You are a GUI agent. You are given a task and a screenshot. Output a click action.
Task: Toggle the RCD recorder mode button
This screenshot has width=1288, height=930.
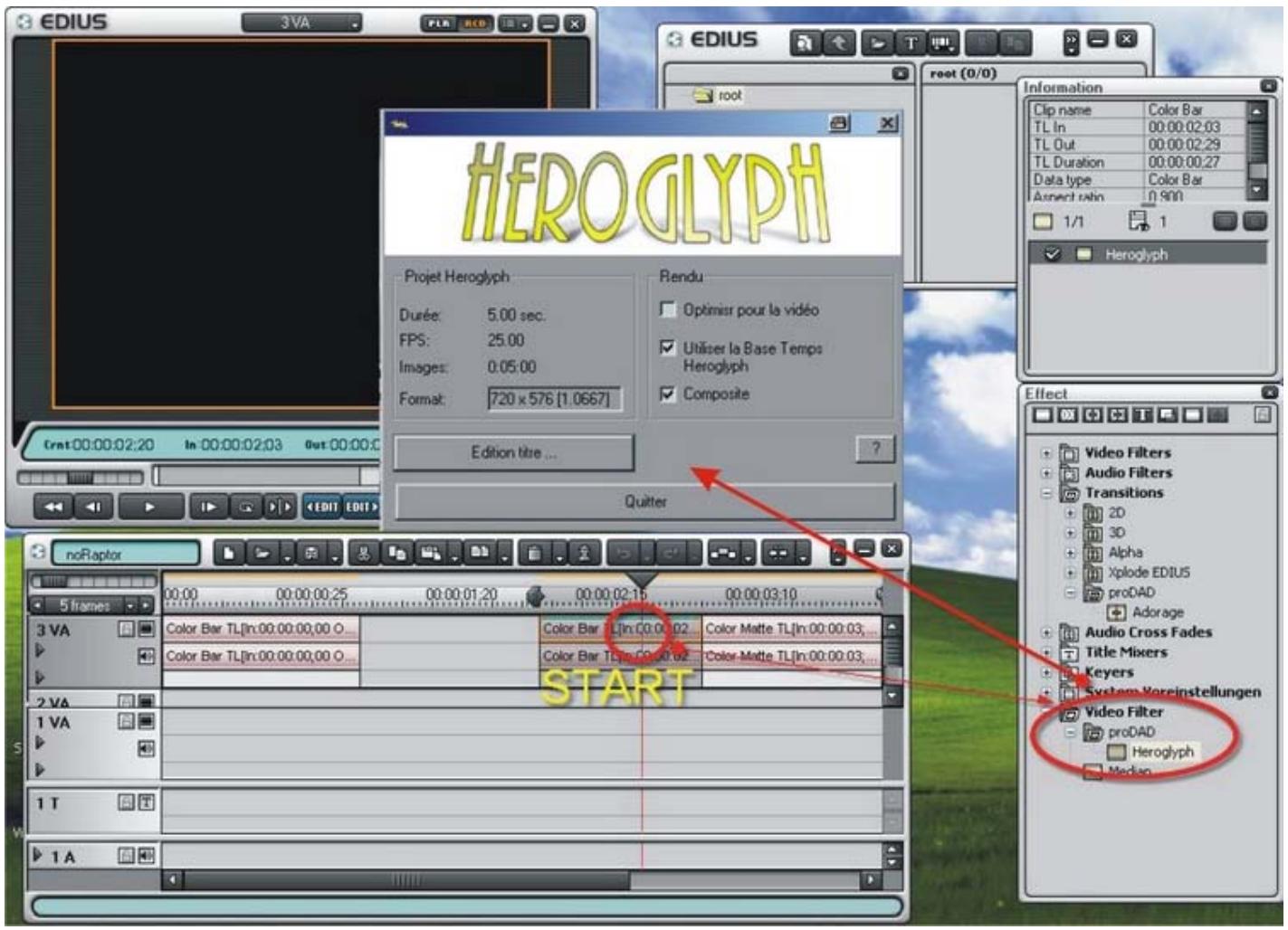click(x=475, y=24)
